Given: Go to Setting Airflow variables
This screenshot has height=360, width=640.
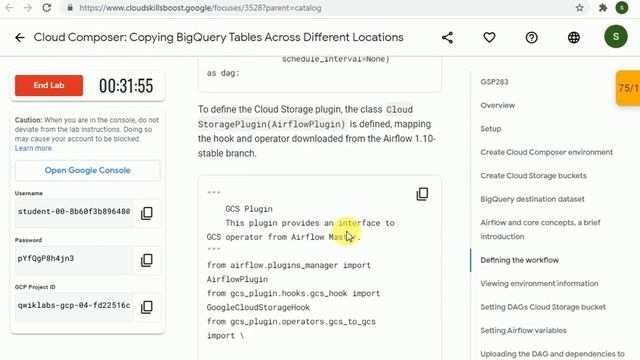Looking at the screenshot, I should click(523, 330).
